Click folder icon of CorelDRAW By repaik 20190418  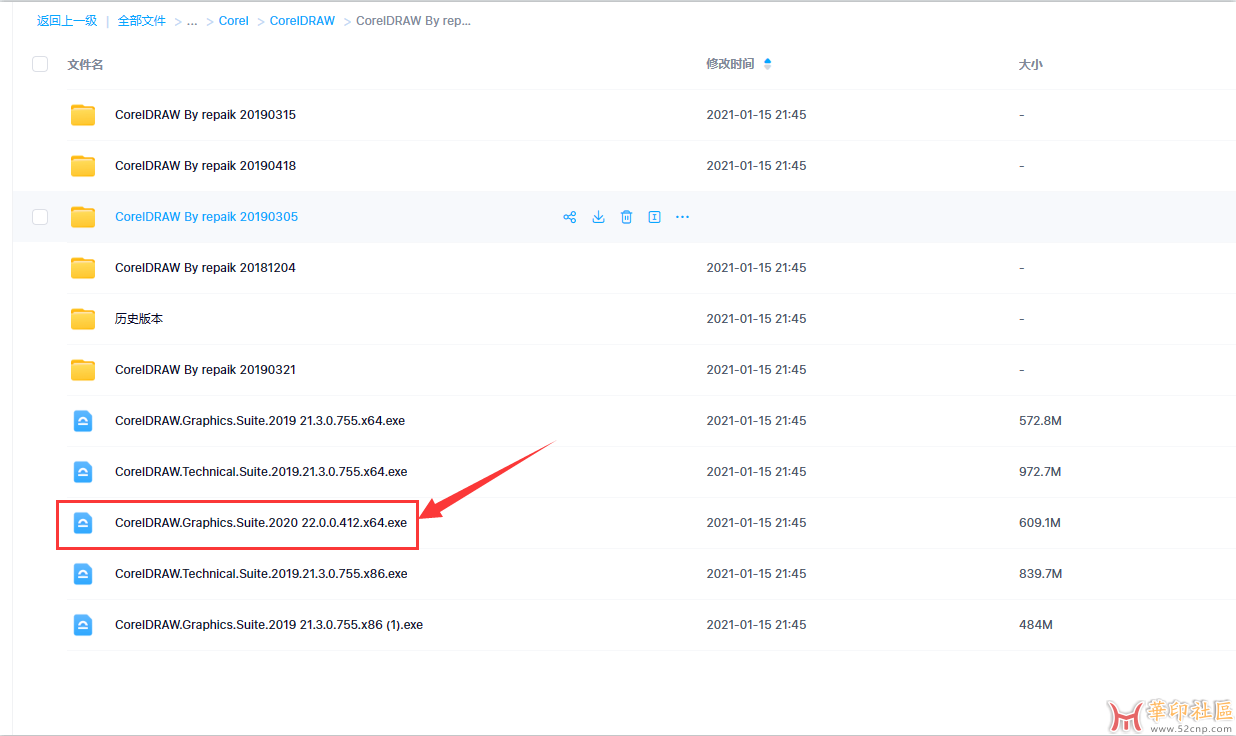pos(83,166)
